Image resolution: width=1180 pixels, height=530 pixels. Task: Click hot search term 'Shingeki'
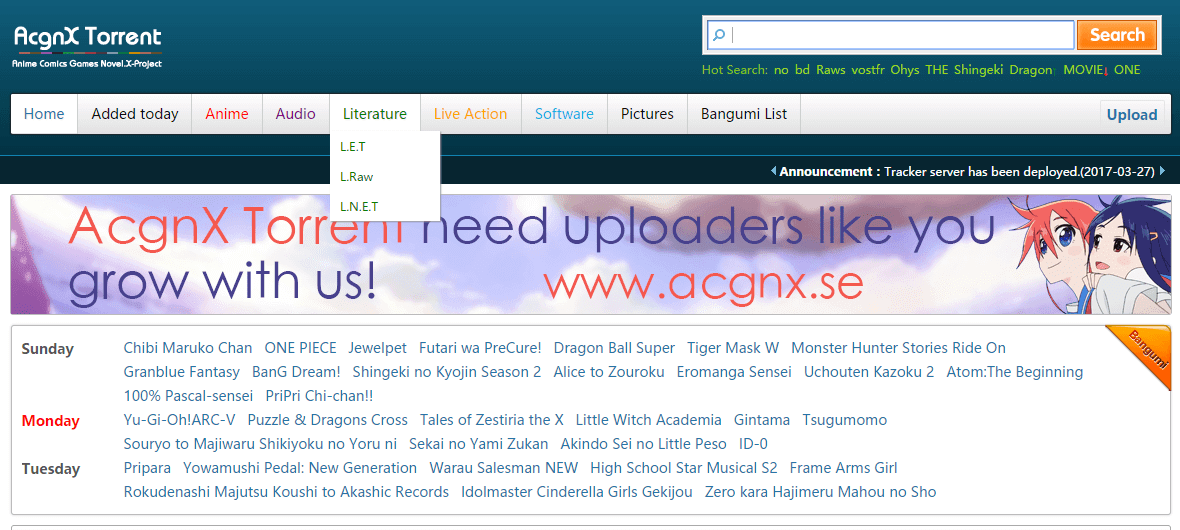(x=979, y=70)
